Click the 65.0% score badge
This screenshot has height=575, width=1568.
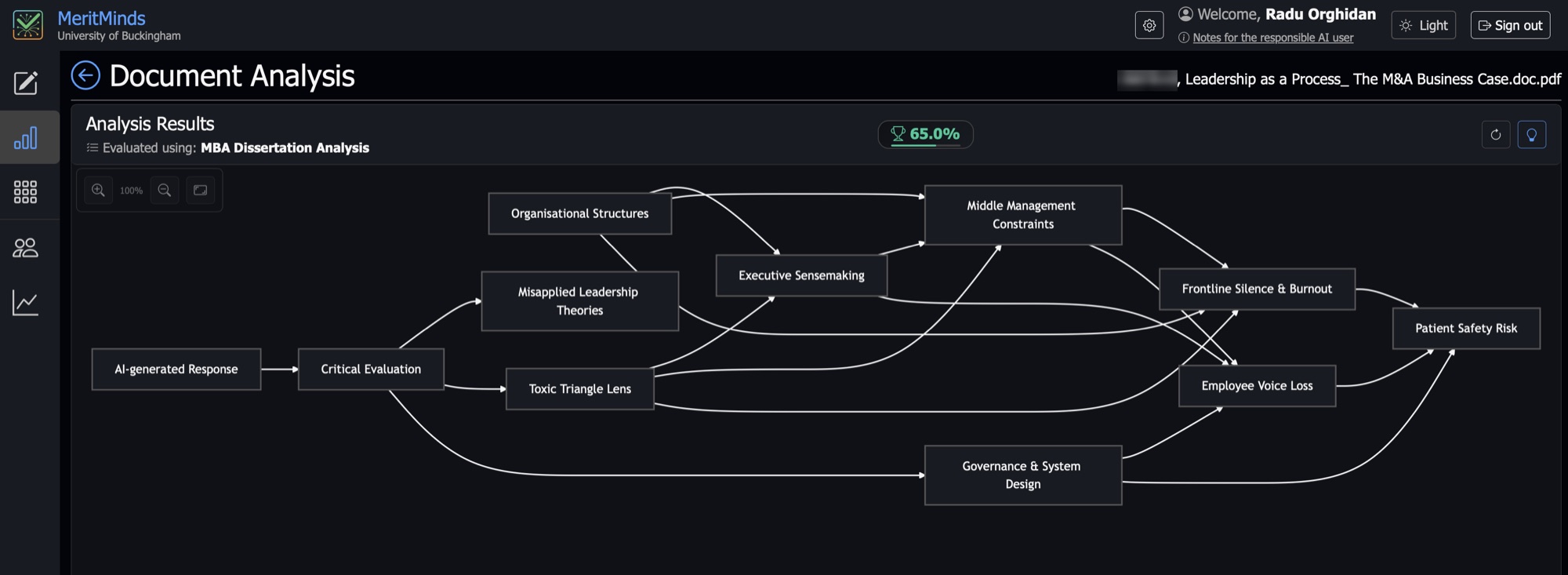click(926, 134)
